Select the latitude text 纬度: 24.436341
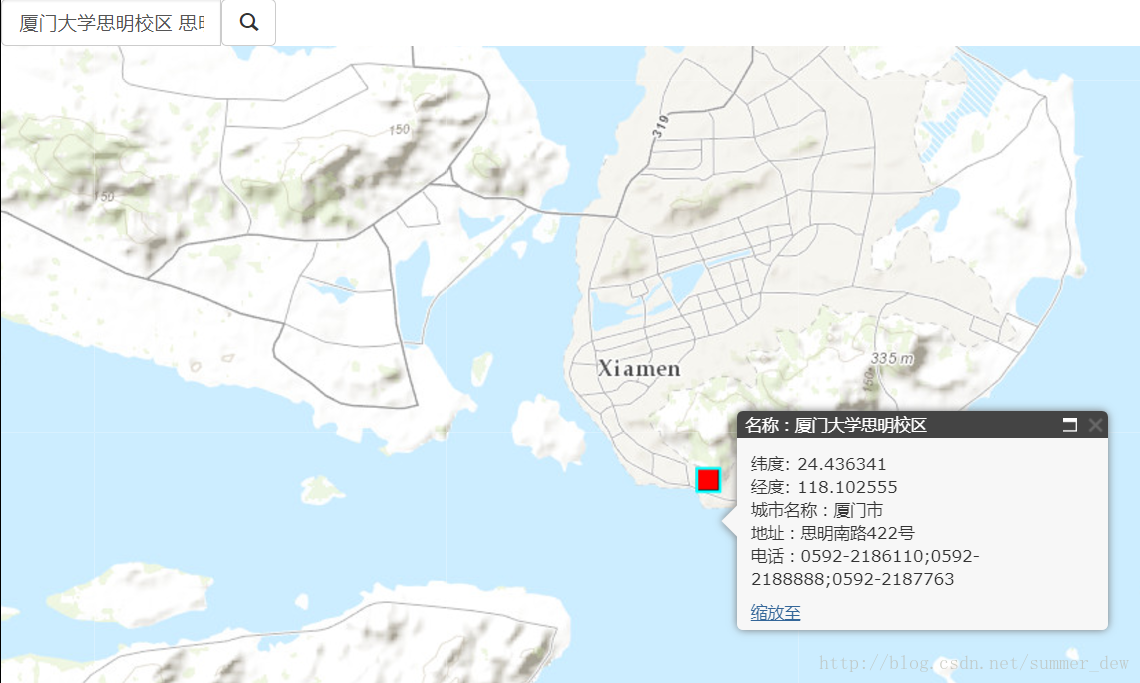This screenshot has height=683, width=1140. (x=818, y=464)
